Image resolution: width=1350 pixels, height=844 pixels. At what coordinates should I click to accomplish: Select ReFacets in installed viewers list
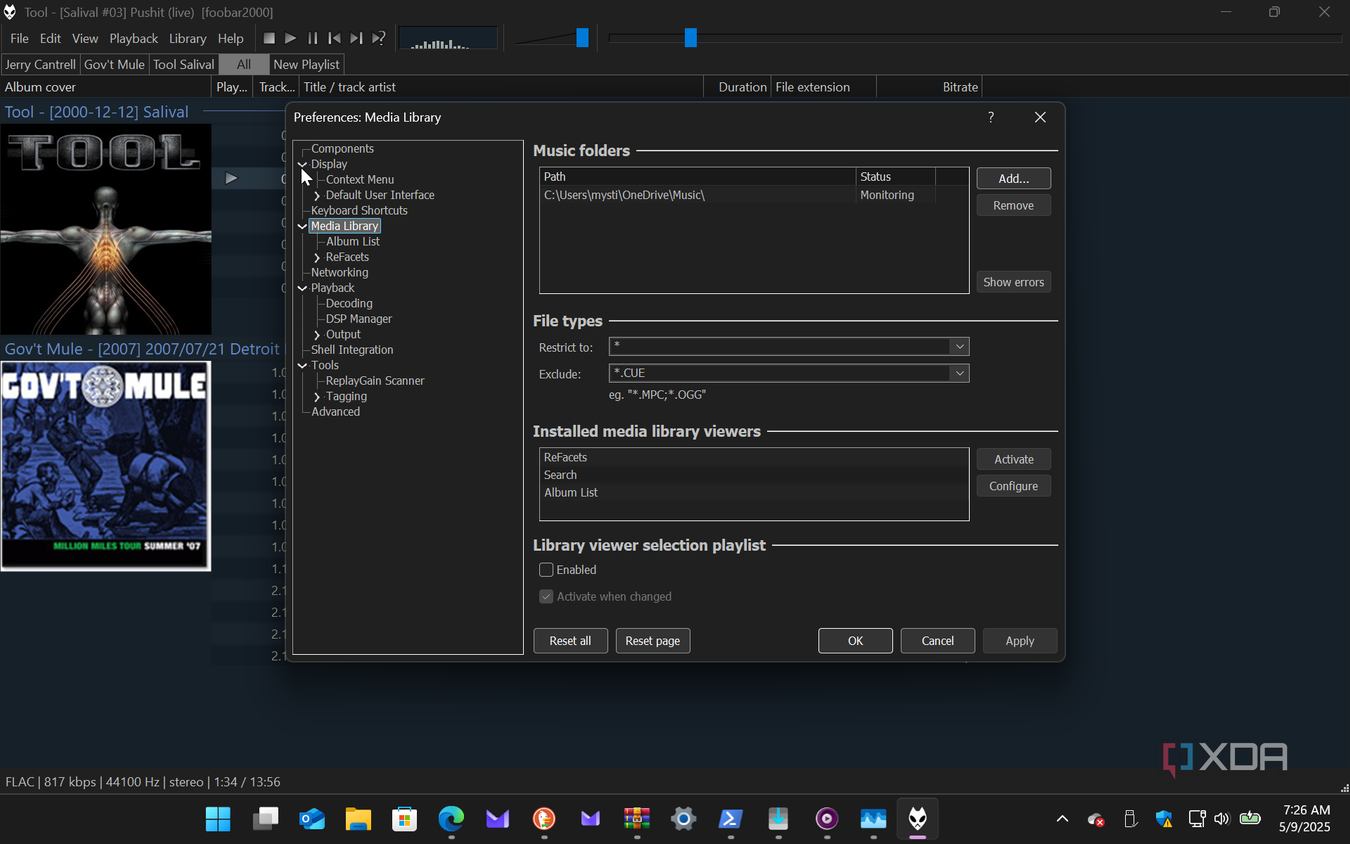tap(754, 457)
